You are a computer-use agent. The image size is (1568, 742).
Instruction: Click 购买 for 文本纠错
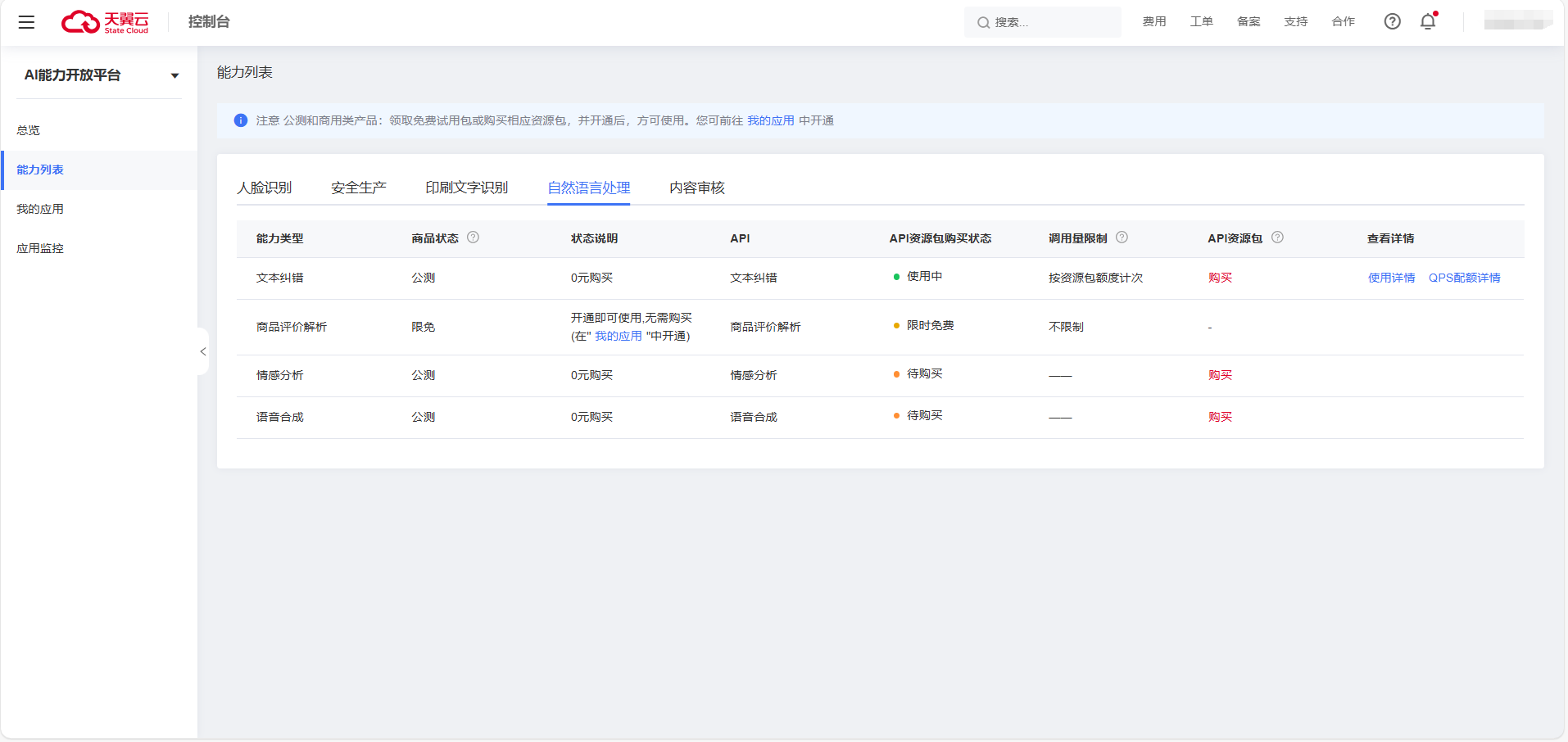coord(1220,278)
